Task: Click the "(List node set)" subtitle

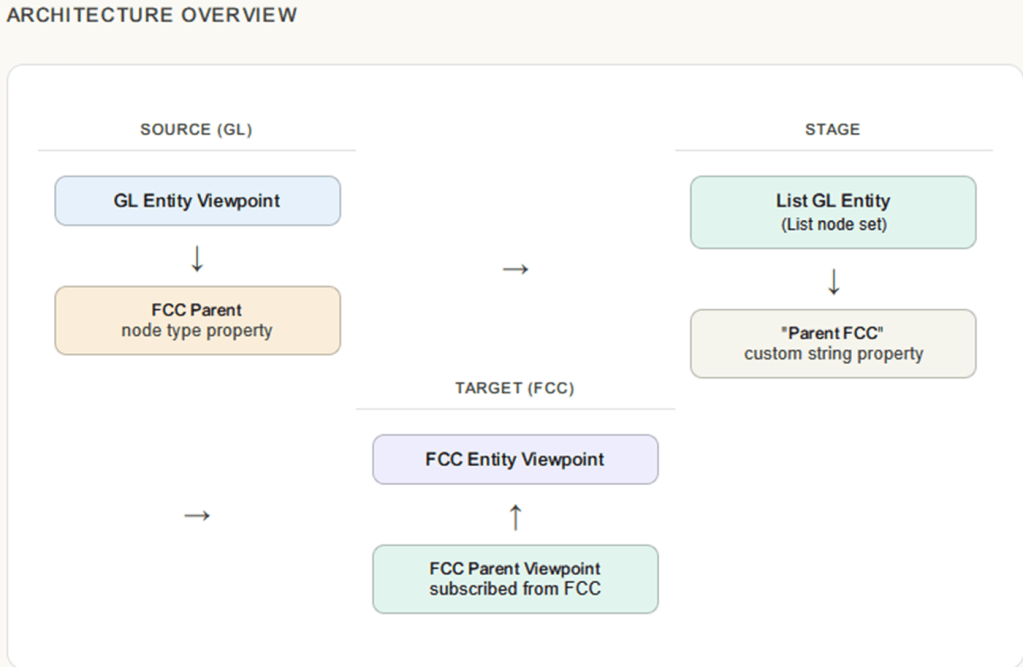Action: coord(833,225)
